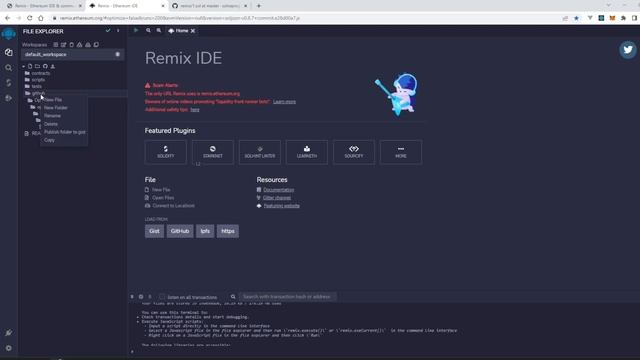
Task: Open the More plugins button
Action: pos(401,152)
